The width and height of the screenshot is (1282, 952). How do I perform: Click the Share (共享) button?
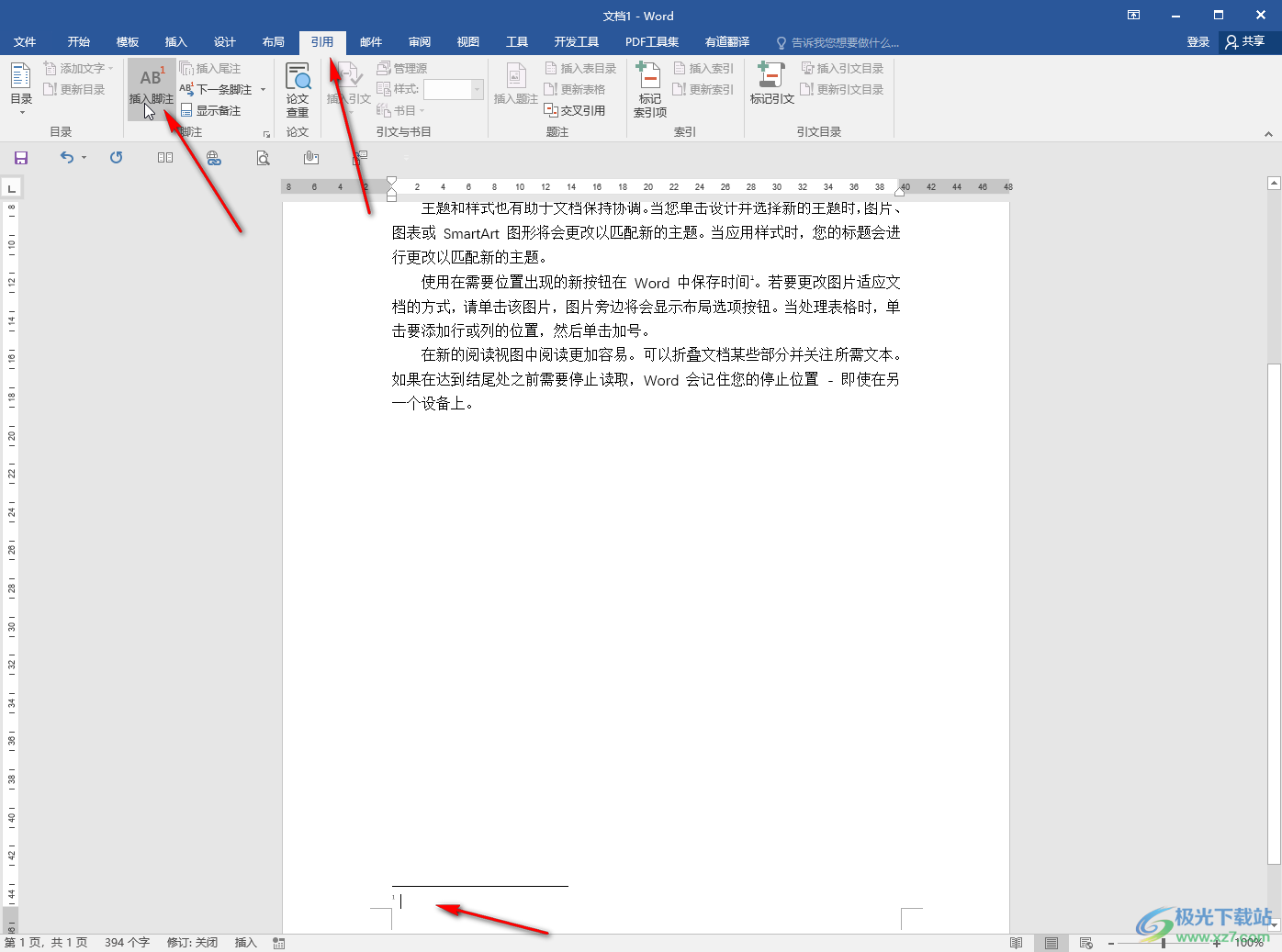coord(1245,42)
